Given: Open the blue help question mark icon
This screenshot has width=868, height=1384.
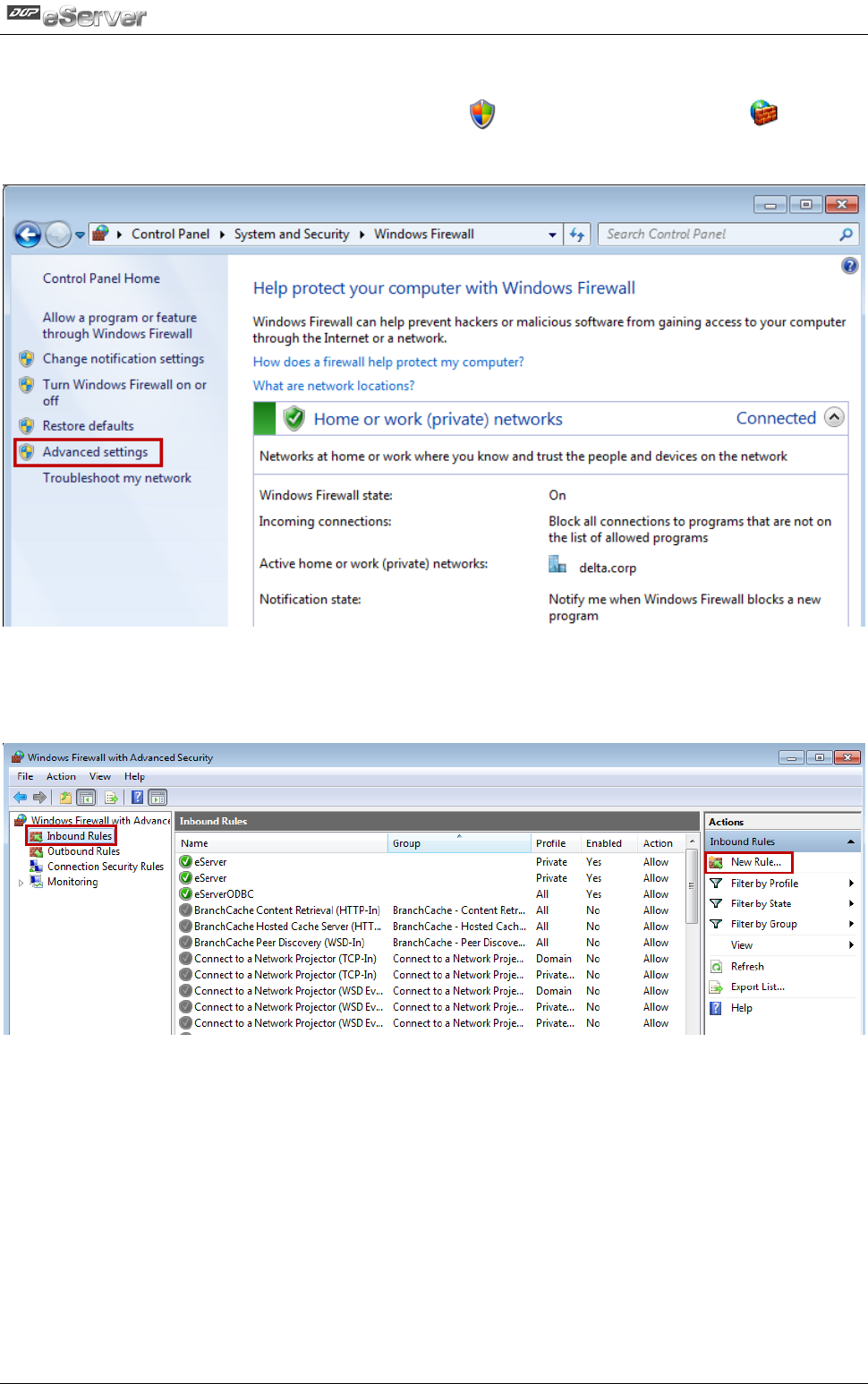Looking at the screenshot, I should tap(849, 265).
